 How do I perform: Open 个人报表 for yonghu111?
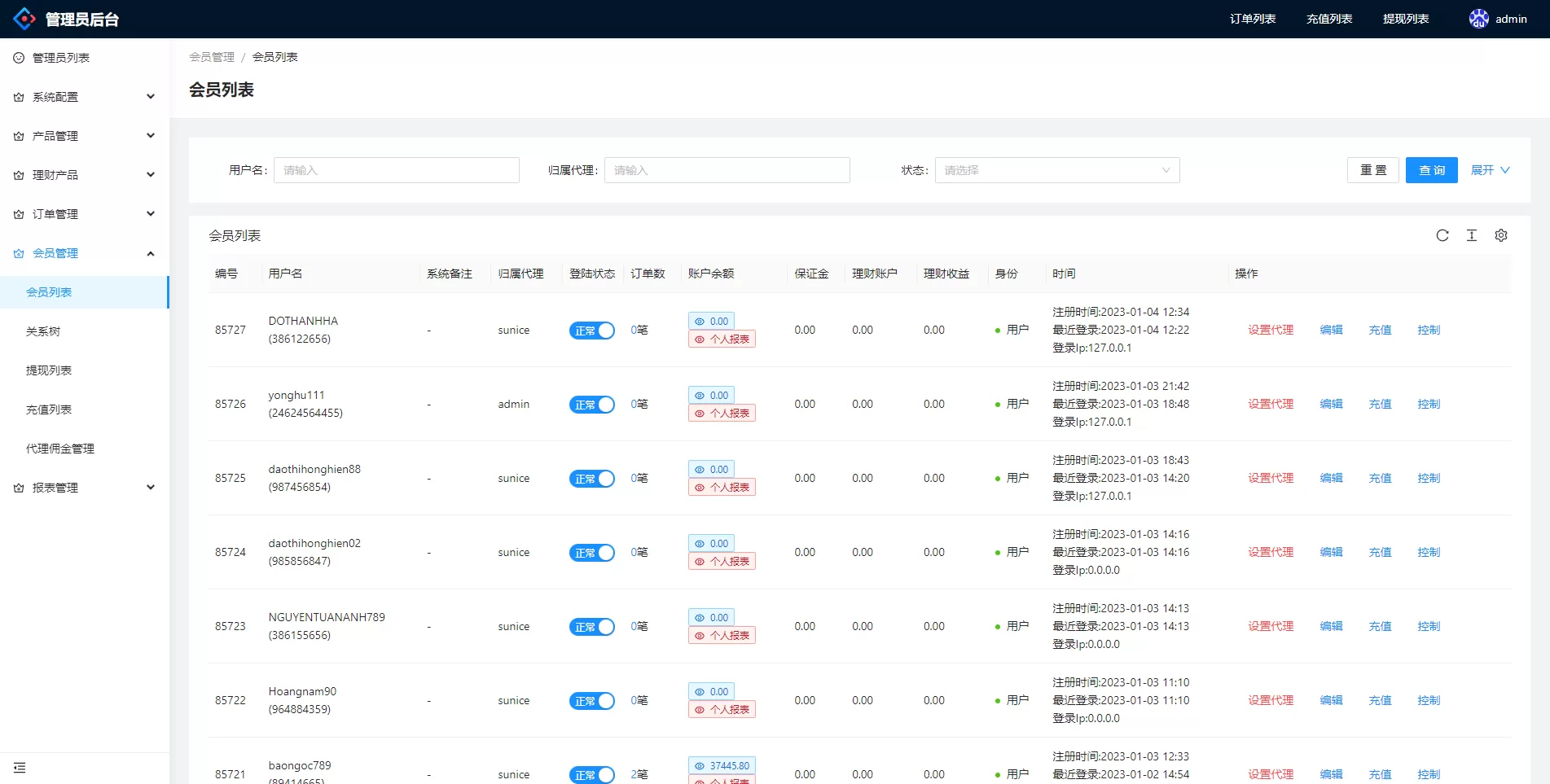722,414
